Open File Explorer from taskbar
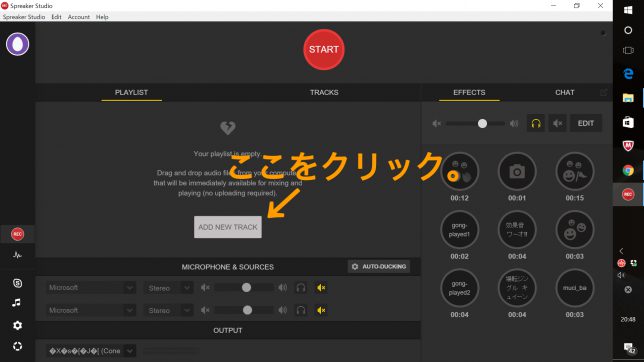This screenshot has width=644, height=362. tap(628, 98)
